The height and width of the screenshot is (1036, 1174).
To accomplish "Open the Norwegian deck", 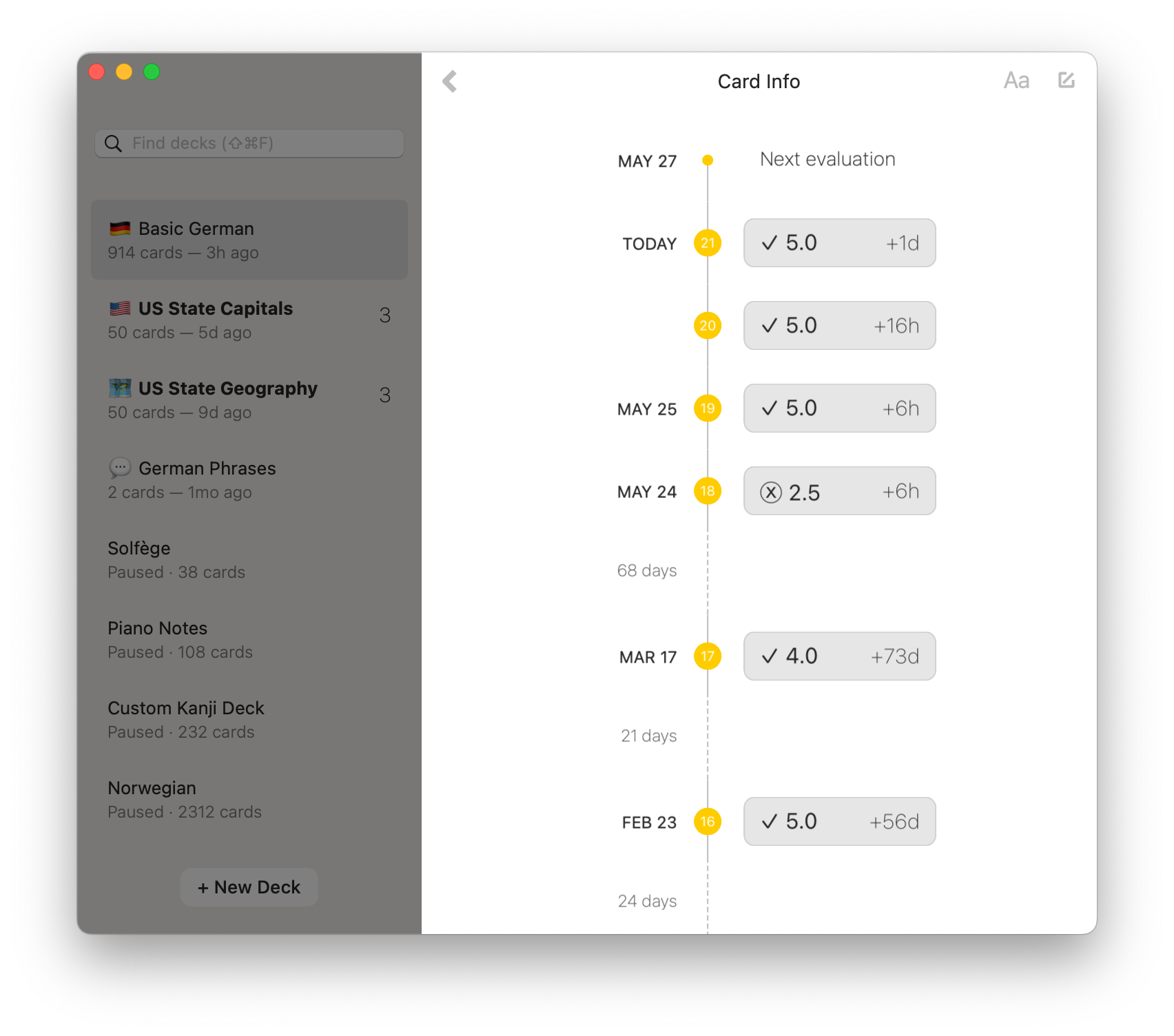I will (249, 799).
